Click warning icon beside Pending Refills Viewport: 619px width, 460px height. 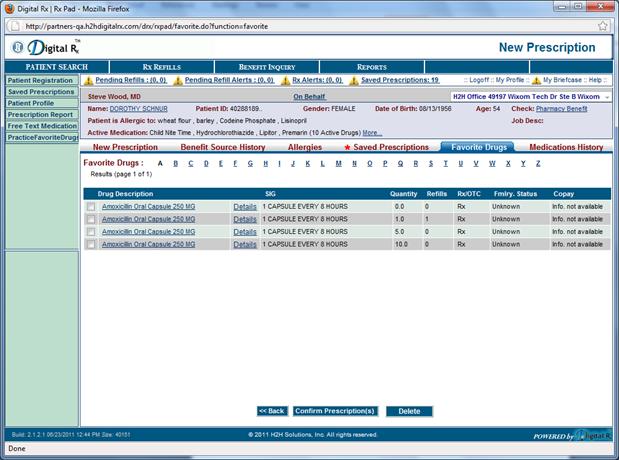tap(88, 80)
